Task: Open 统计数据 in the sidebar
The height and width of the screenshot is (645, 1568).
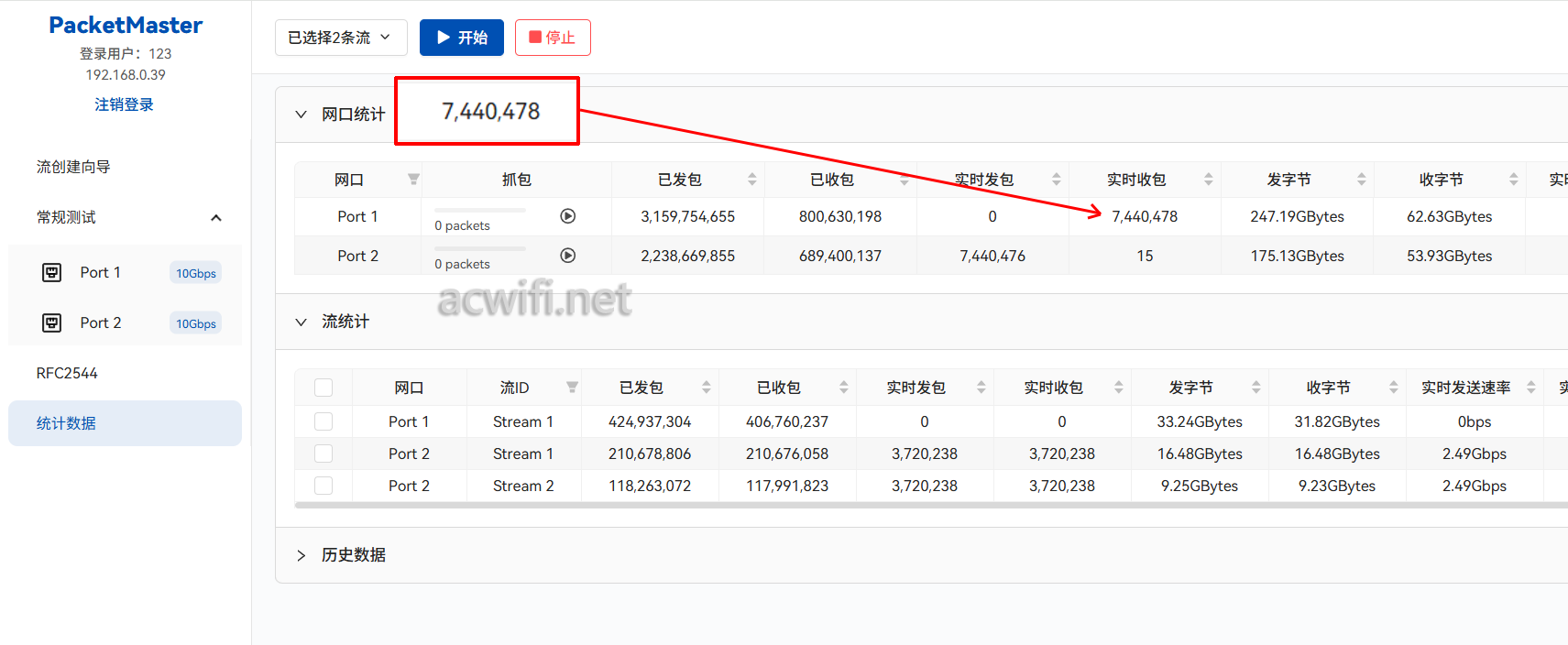Action: point(125,423)
